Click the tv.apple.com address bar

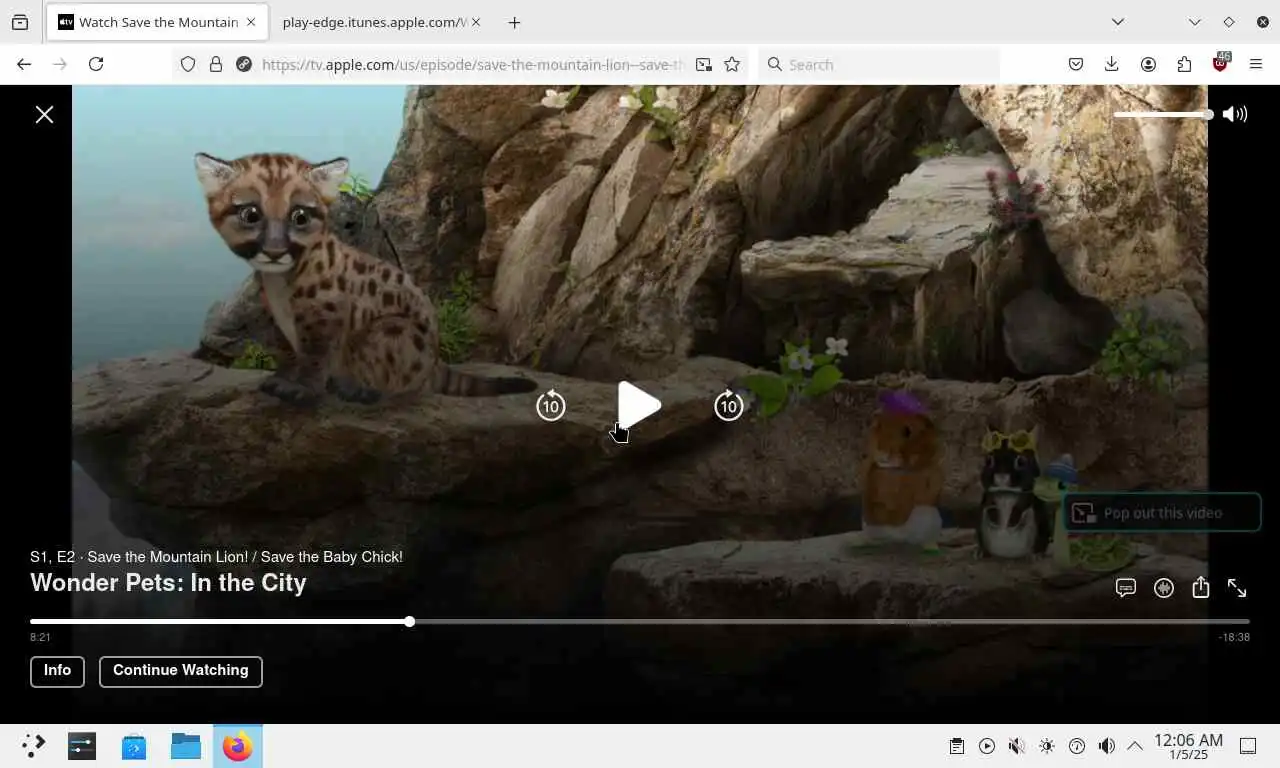coord(473,65)
